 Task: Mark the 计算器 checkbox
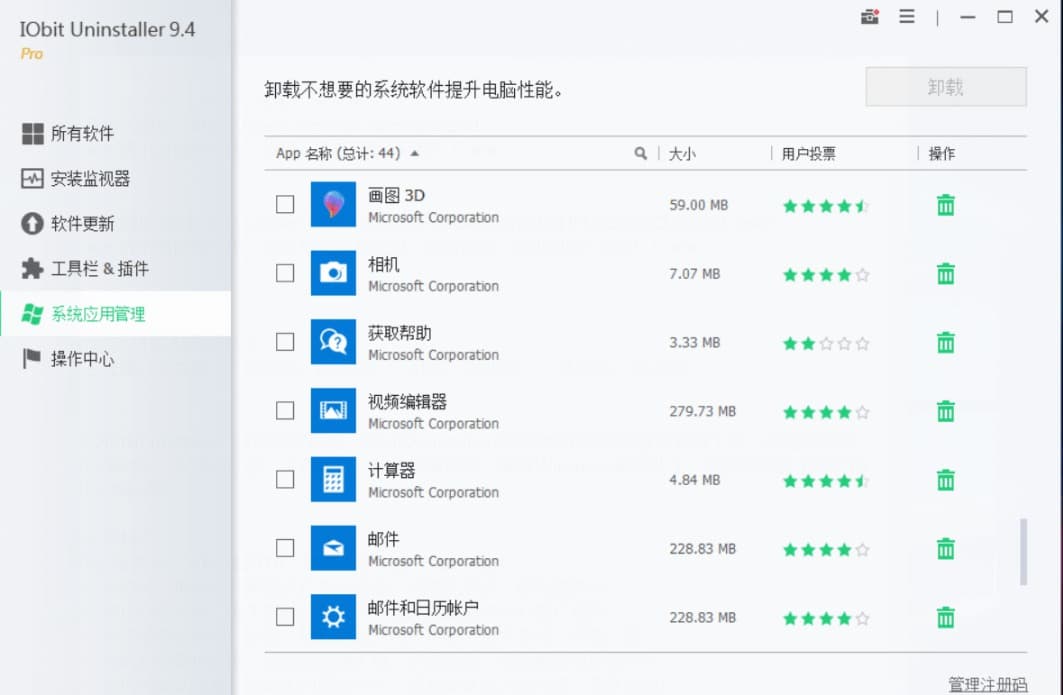[285, 479]
